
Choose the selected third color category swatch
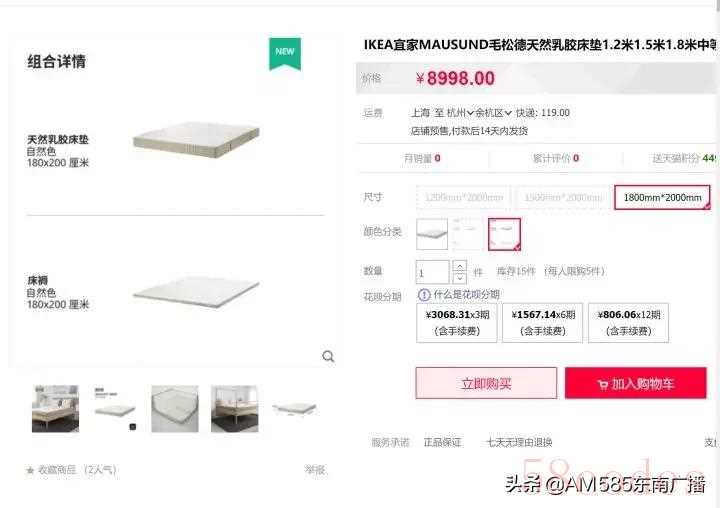504,234
